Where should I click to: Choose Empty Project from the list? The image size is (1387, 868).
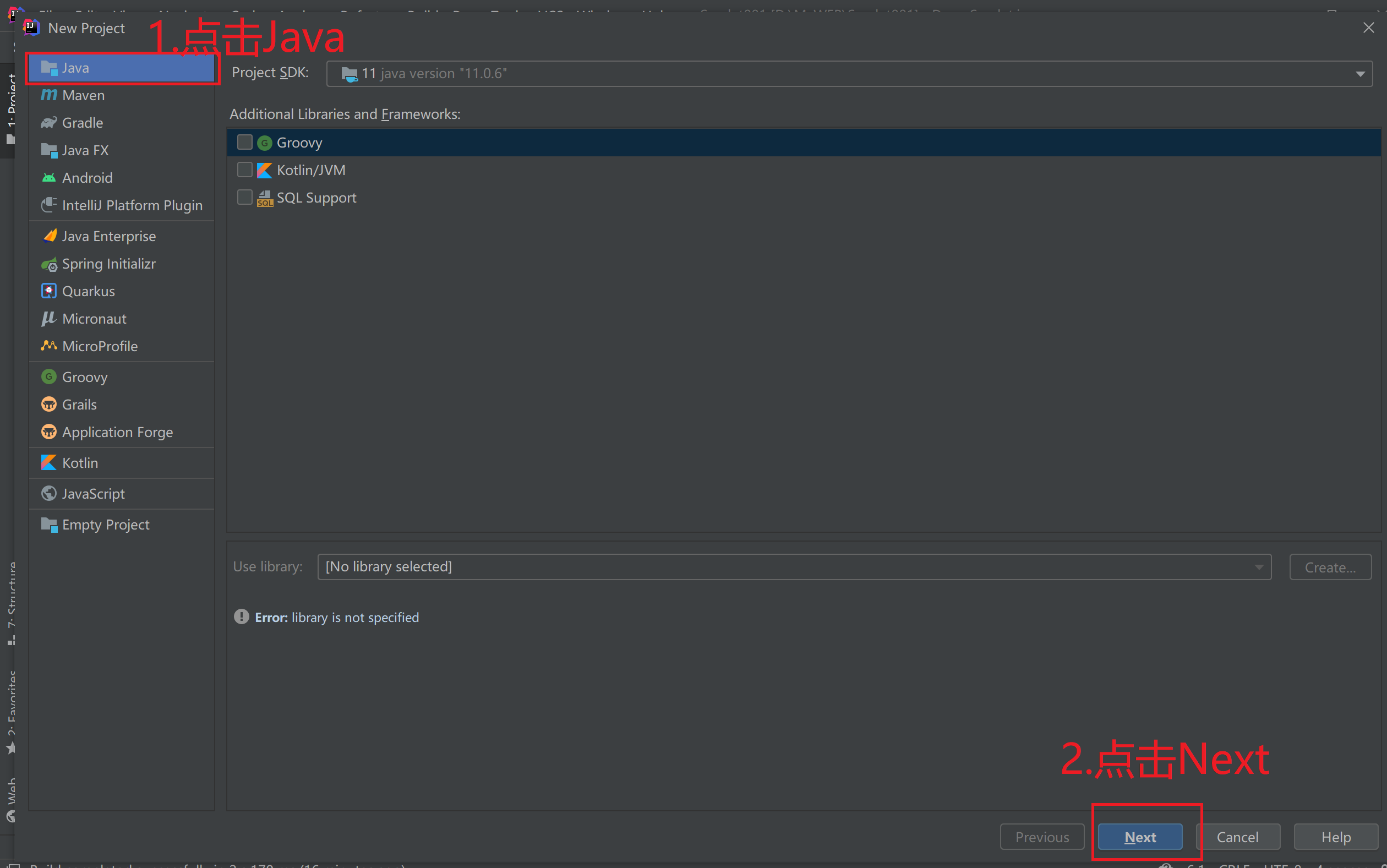(106, 525)
